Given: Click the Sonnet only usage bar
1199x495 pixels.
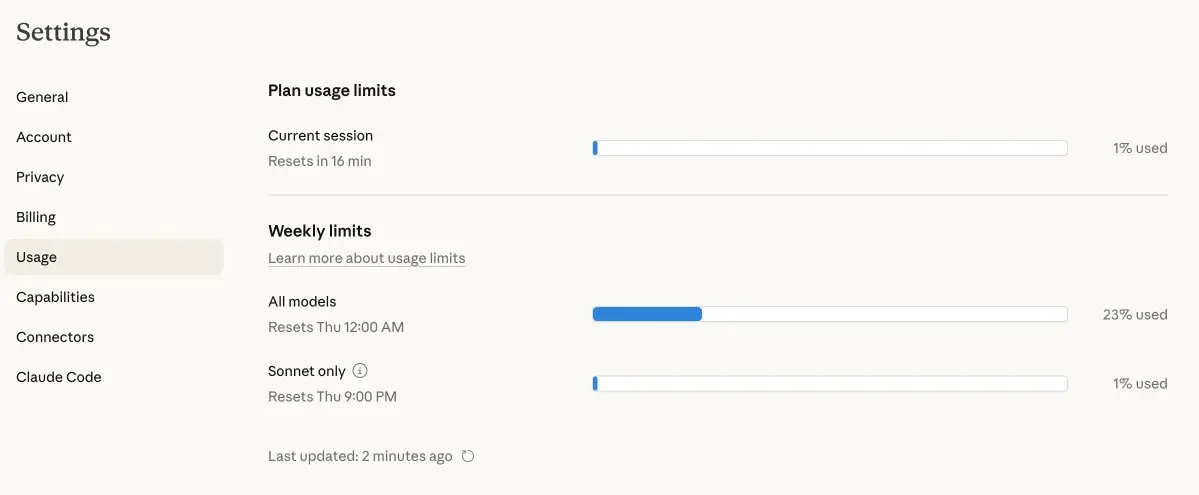Looking at the screenshot, I should tap(829, 383).
